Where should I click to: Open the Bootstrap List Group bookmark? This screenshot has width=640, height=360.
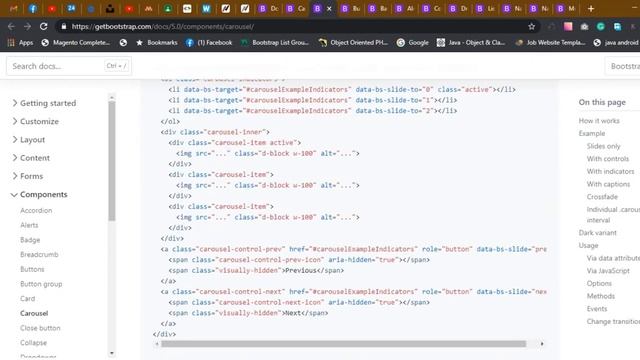[x=274, y=42]
